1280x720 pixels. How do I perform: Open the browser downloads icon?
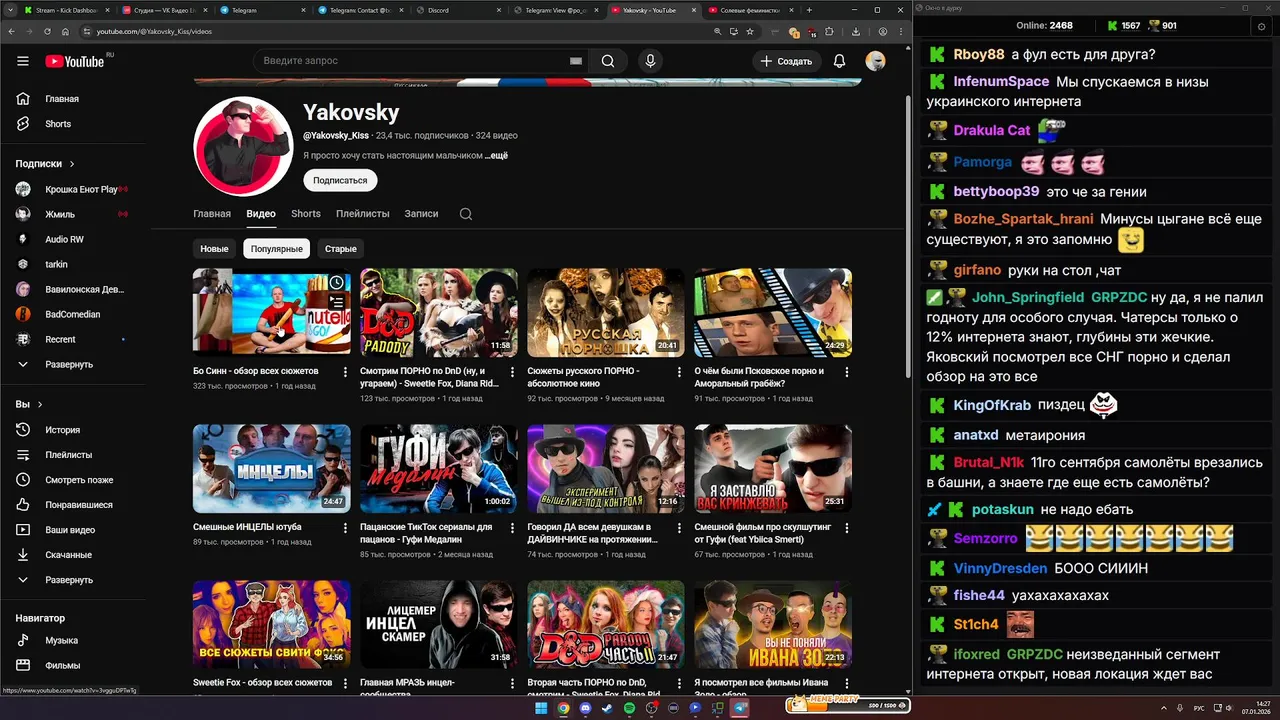coord(856,31)
